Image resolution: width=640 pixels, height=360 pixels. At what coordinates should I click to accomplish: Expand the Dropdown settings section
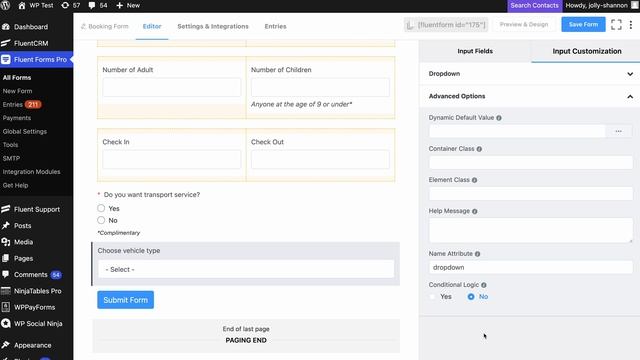pos(530,74)
